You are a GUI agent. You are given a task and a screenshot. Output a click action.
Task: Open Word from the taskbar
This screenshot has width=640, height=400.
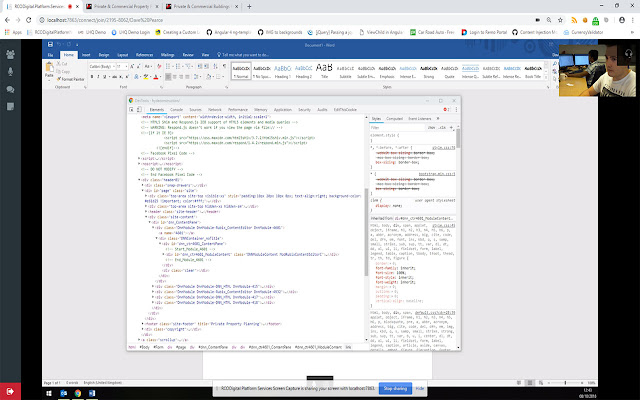[92, 393]
